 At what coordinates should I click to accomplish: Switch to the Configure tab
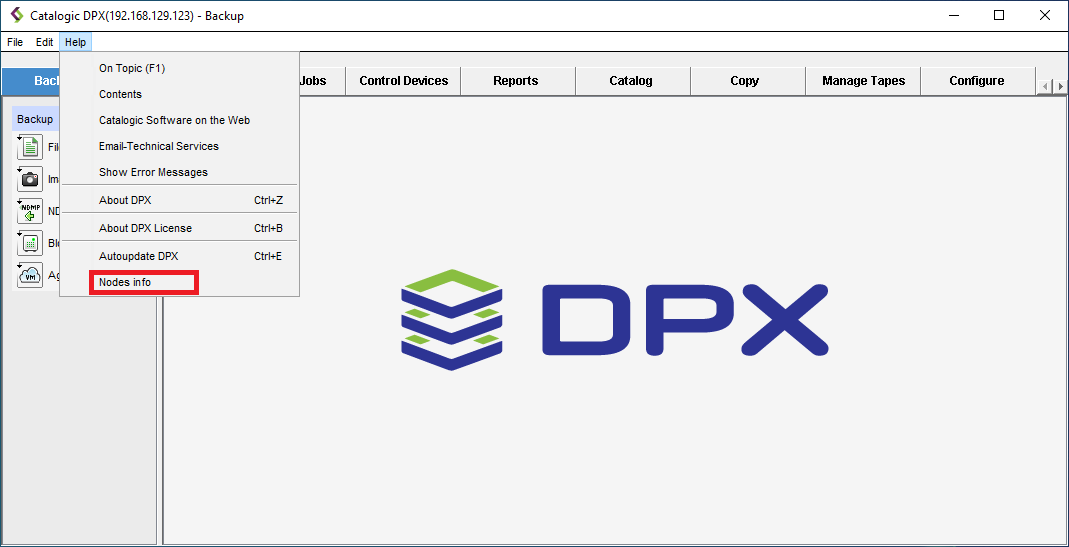click(976, 81)
